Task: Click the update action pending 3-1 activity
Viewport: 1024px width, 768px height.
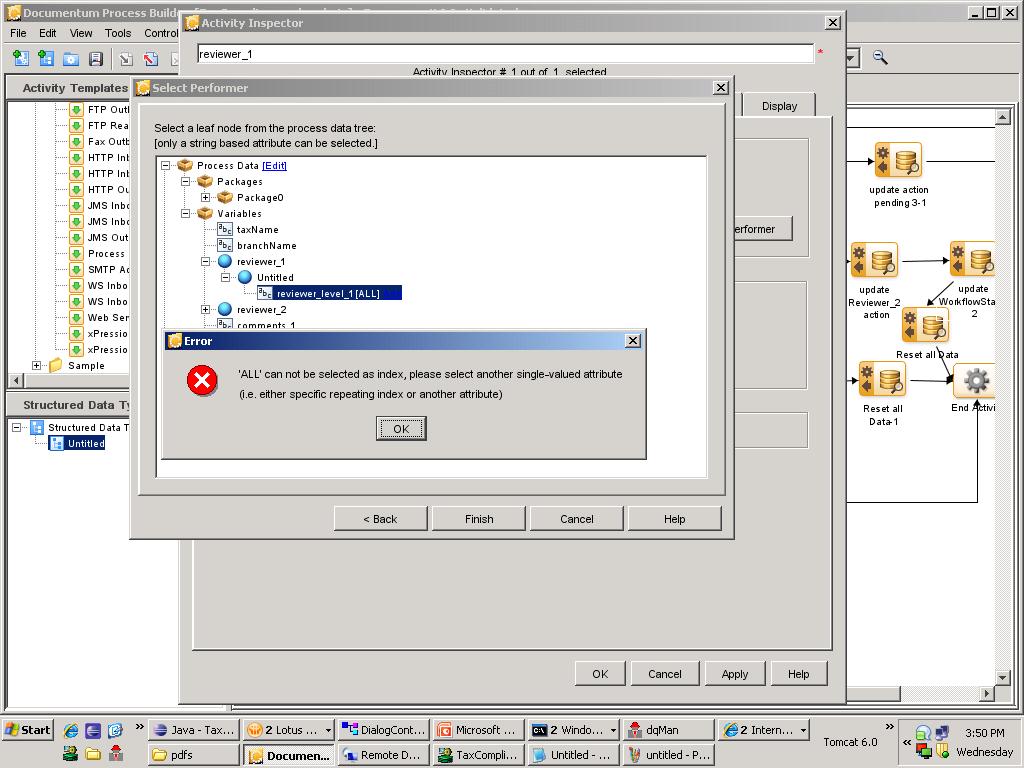Action: click(899, 161)
